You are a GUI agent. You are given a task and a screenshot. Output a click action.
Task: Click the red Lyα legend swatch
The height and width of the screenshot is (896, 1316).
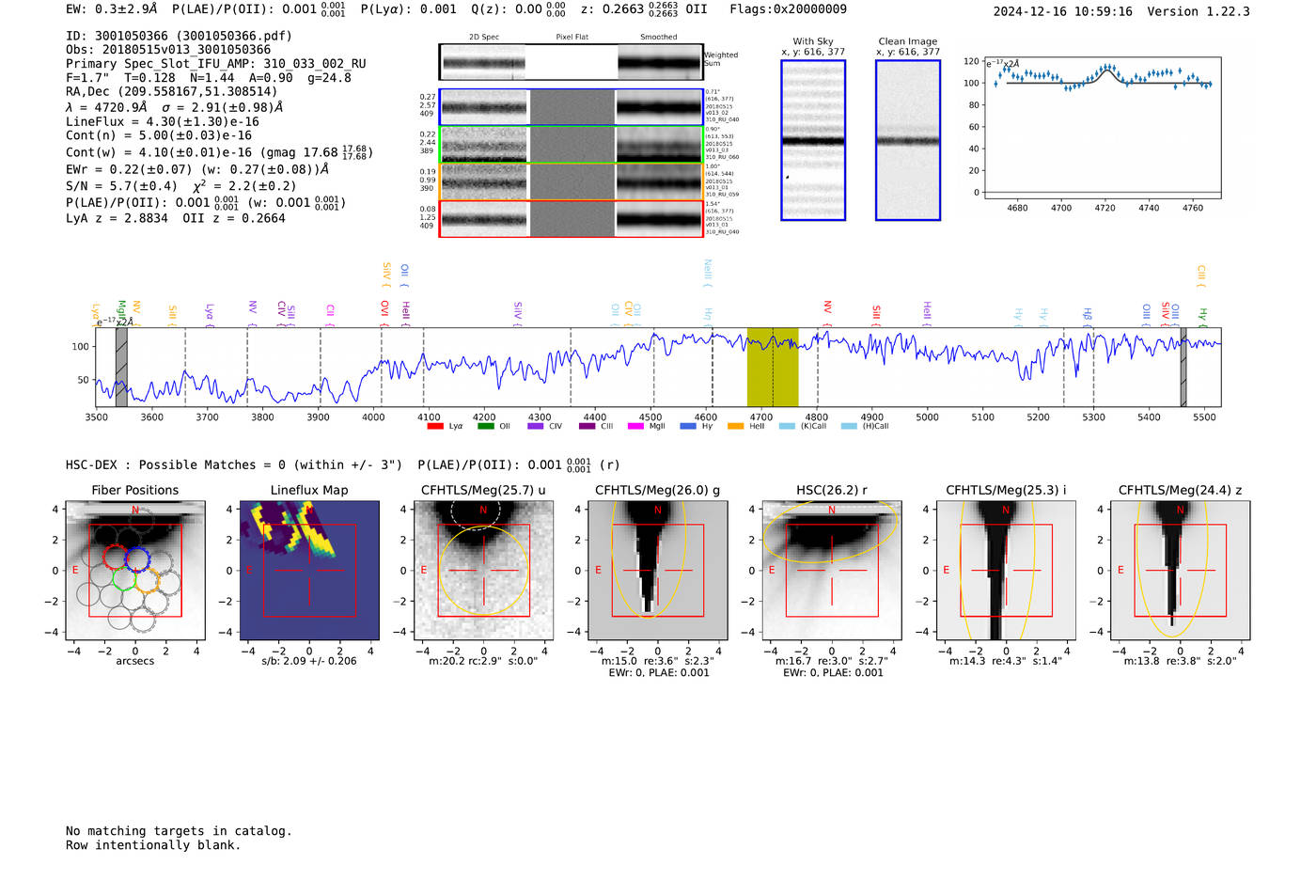[435, 427]
